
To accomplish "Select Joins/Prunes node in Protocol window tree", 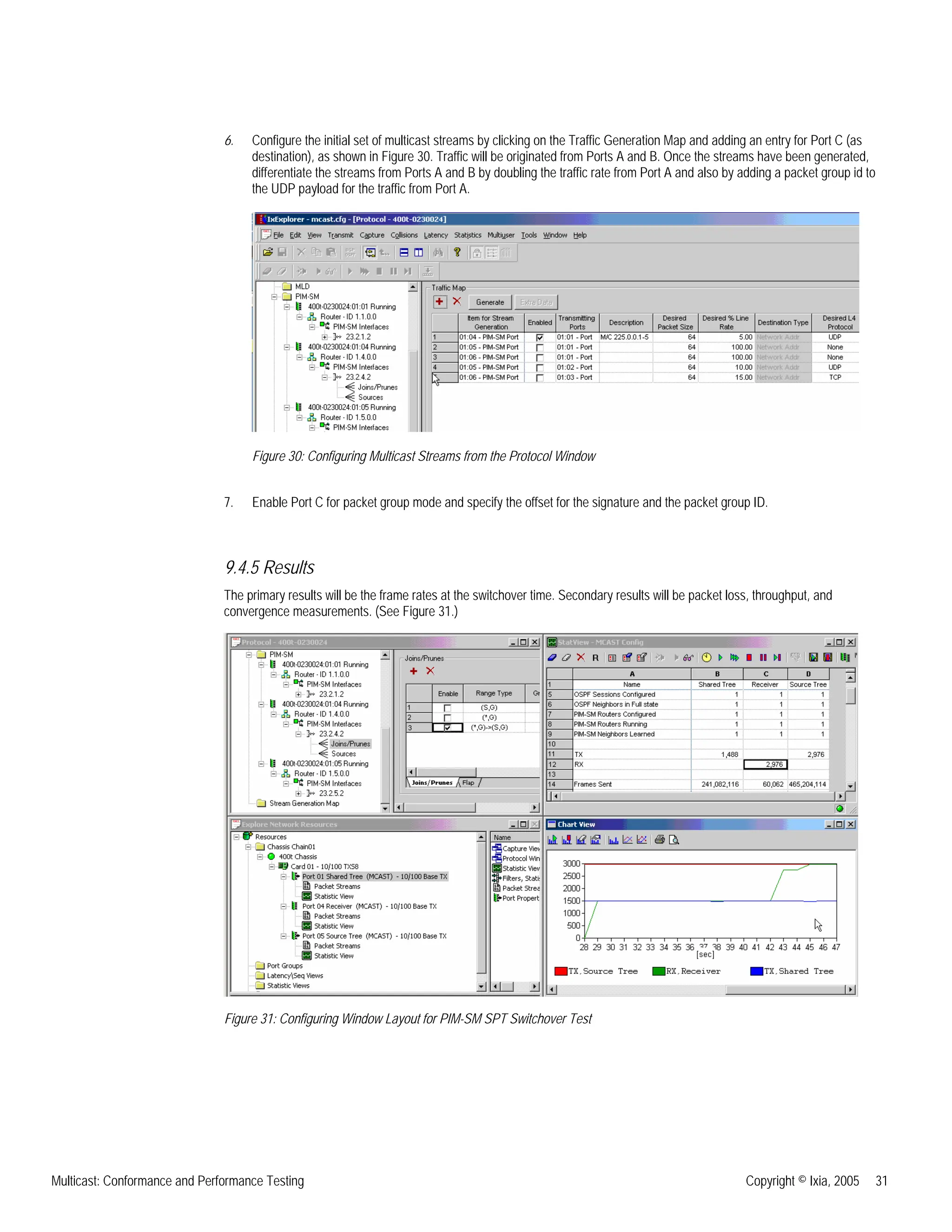I will [x=350, y=744].
